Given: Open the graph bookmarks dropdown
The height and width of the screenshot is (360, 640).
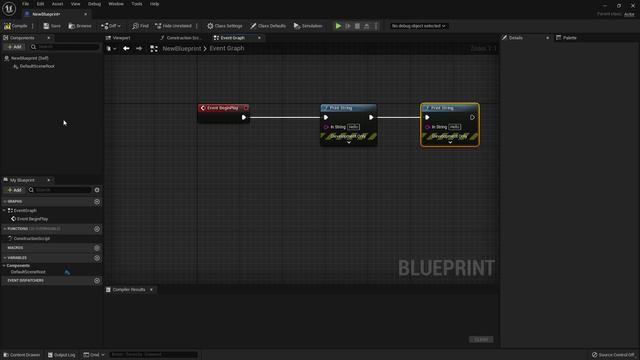Looking at the screenshot, I should point(111,49).
